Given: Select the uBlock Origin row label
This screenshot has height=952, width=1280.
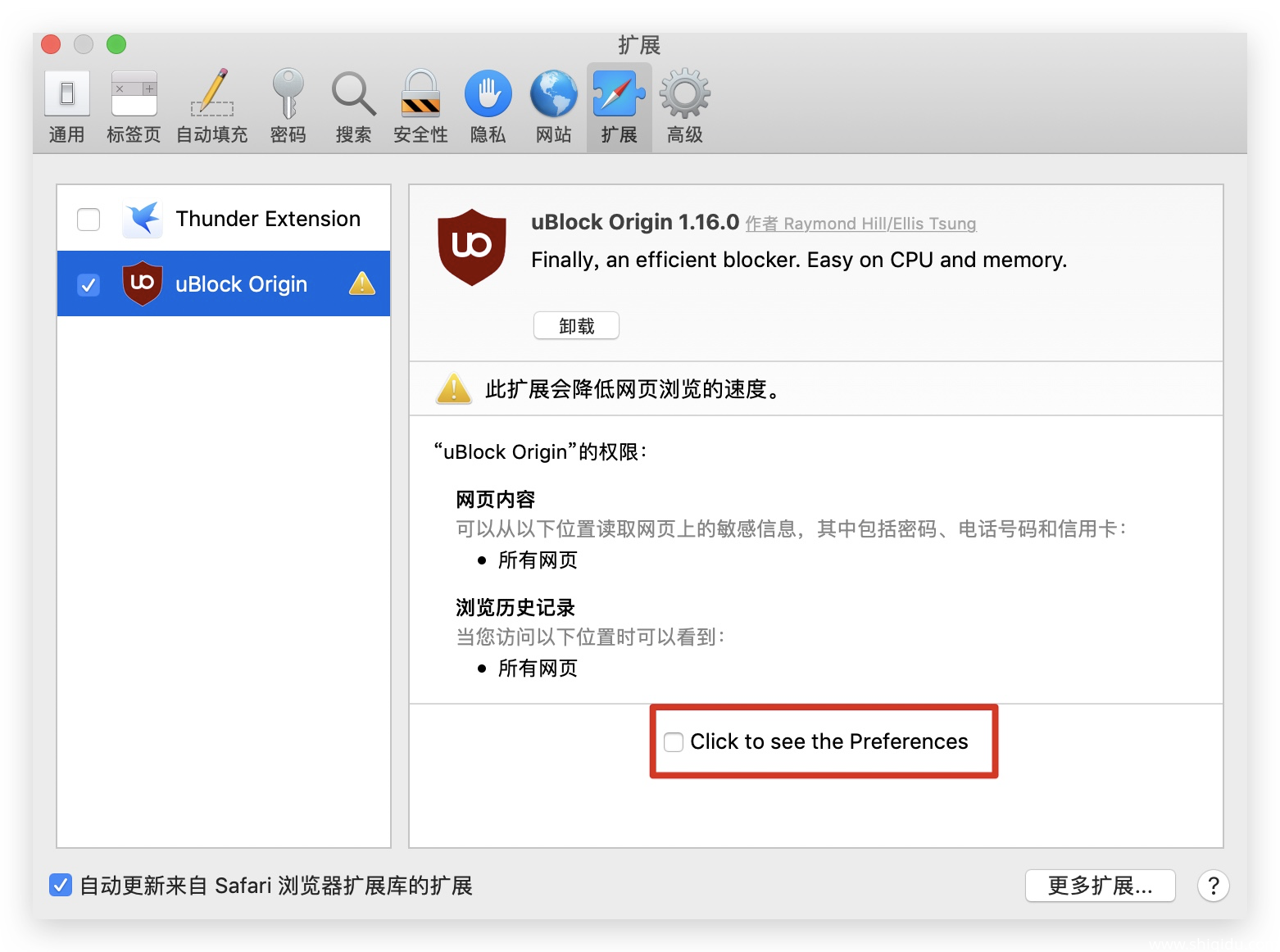Looking at the screenshot, I should (x=241, y=284).
